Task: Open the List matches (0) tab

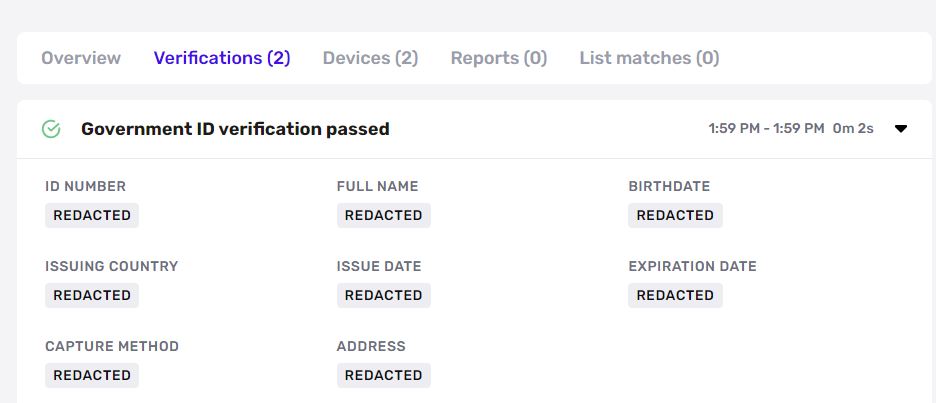Action: tap(649, 58)
